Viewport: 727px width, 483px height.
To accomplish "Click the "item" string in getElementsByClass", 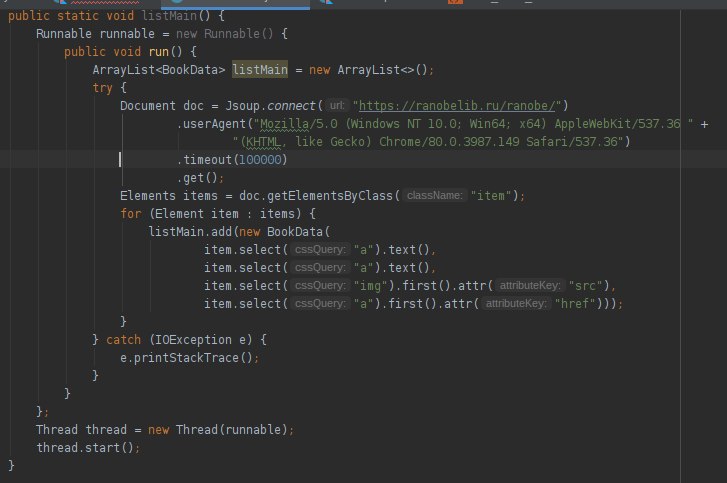I will pyautogui.click(x=491, y=196).
